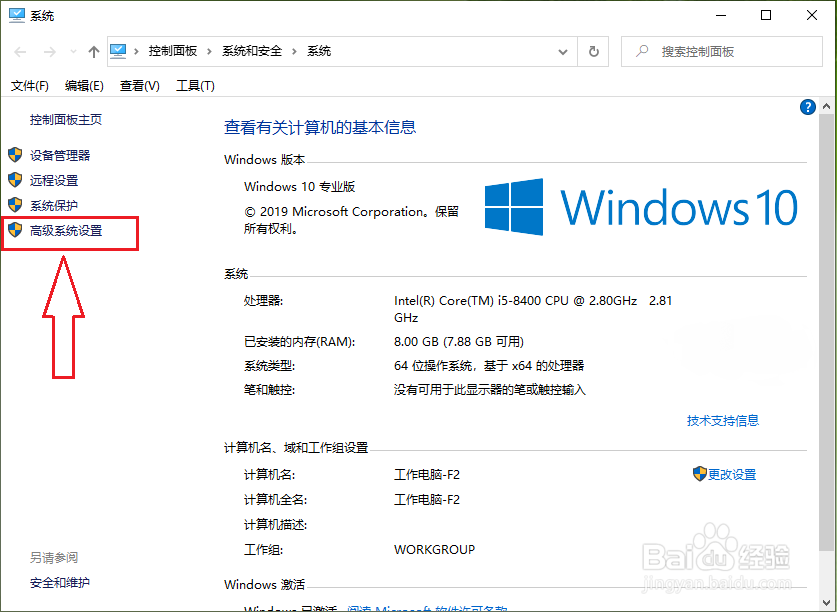This screenshot has width=837, height=612.
Task: Click the blue help question mark icon
Action: 808,107
